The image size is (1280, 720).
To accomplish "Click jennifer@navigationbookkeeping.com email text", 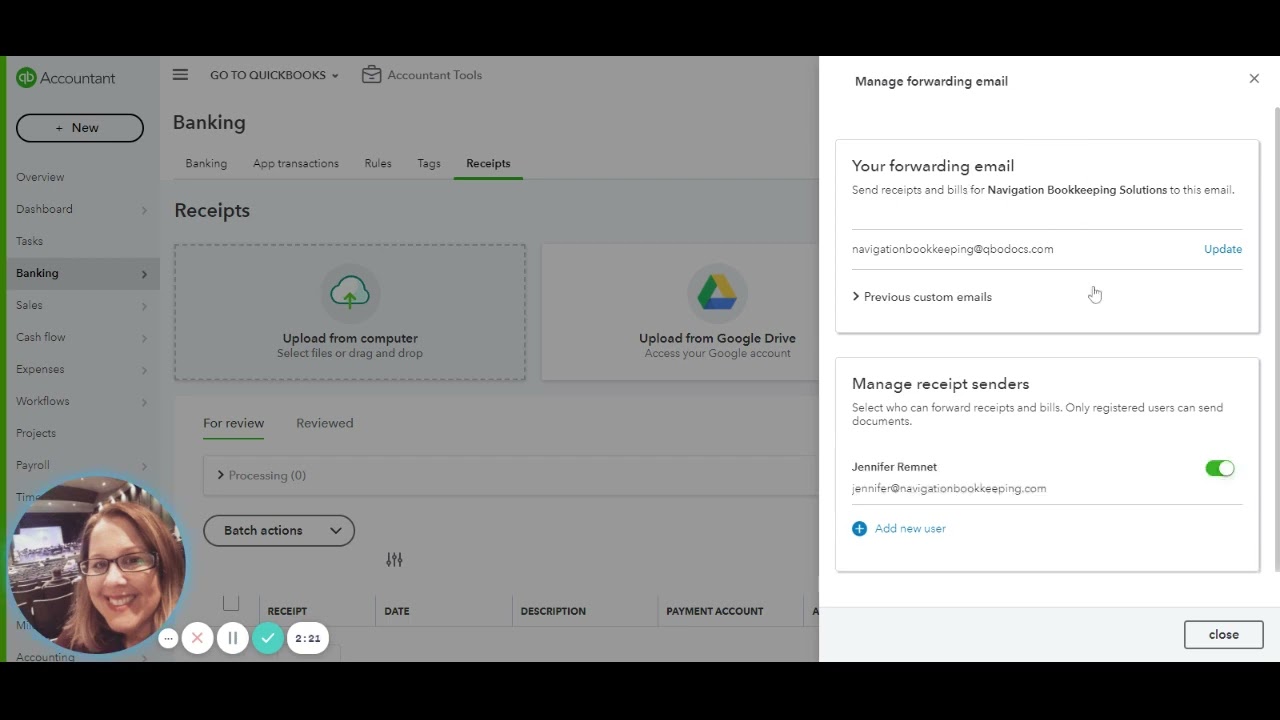I will coord(949,489).
